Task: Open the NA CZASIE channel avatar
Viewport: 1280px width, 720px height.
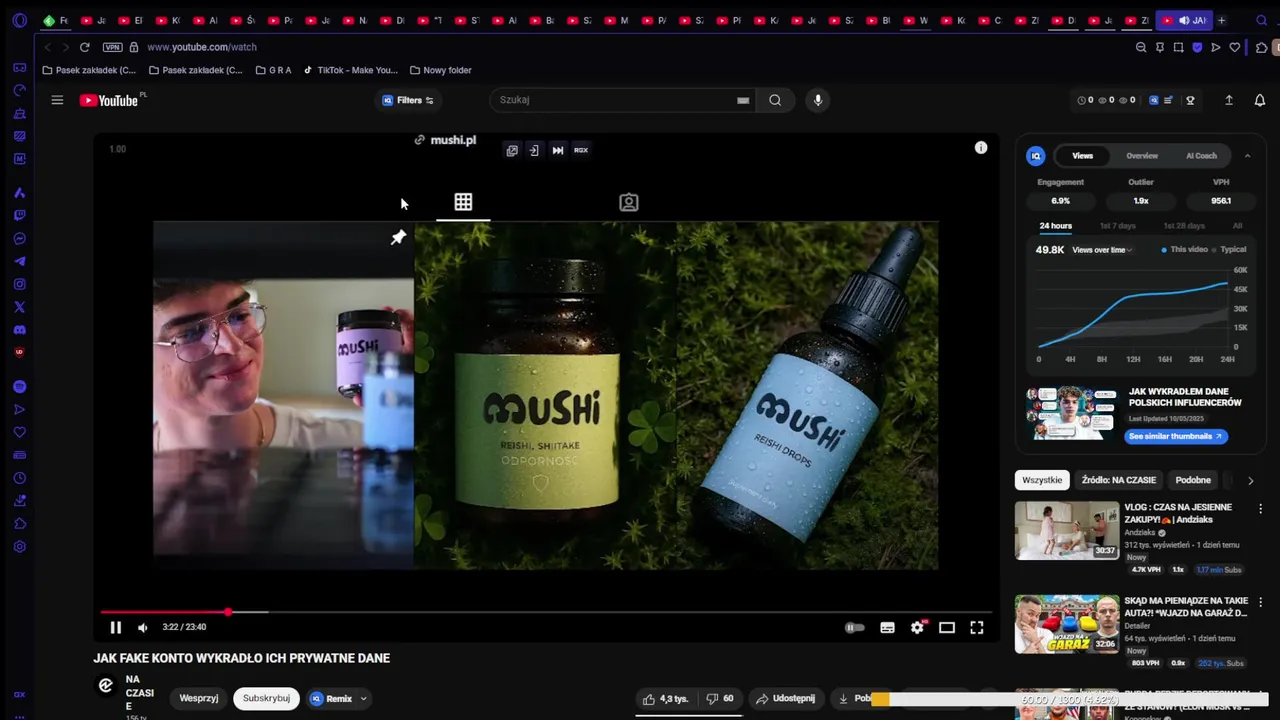Action: (105, 685)
